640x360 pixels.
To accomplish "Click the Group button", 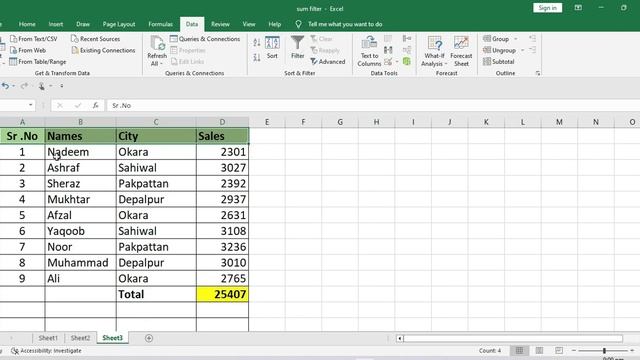I will point(496,39).
